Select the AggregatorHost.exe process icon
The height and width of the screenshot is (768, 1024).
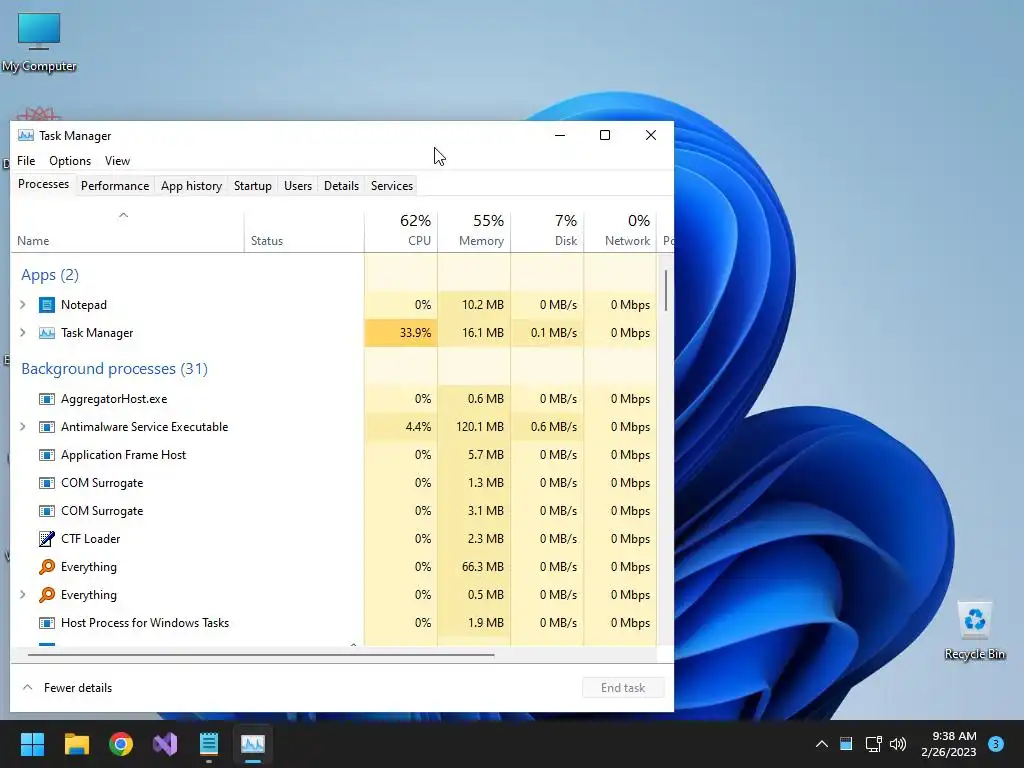point(46,399)
